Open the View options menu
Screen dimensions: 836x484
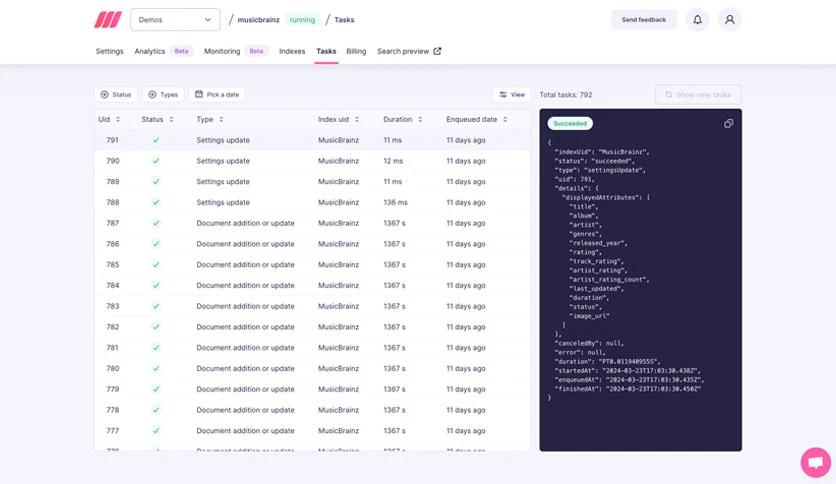click(x=512, y=95)
